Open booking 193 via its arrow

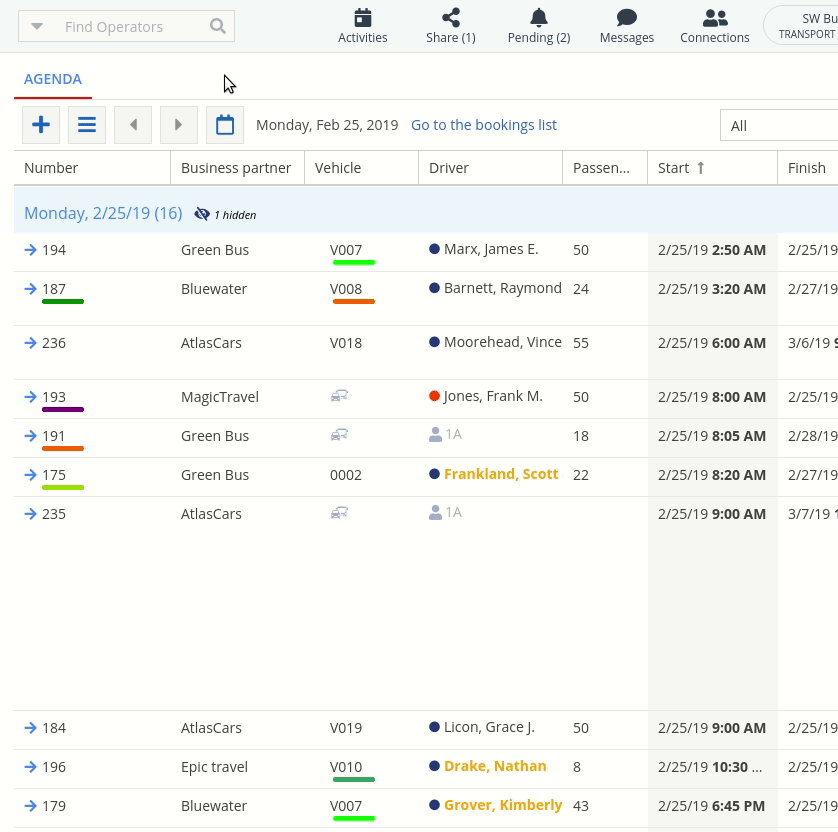pyautogui.click(x=30, y=396)
